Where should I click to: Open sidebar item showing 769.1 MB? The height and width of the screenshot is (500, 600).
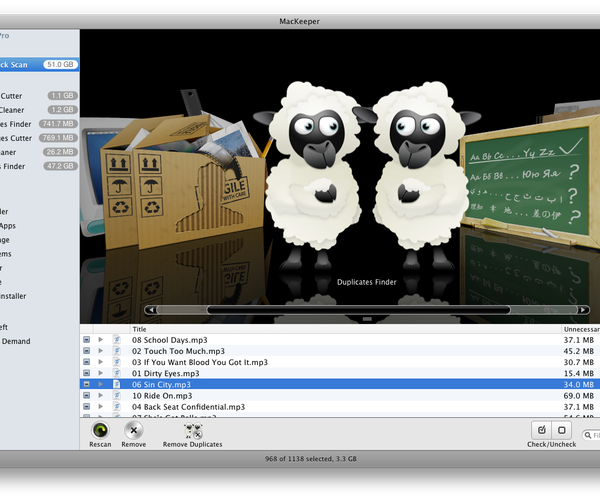click(39, 138)
